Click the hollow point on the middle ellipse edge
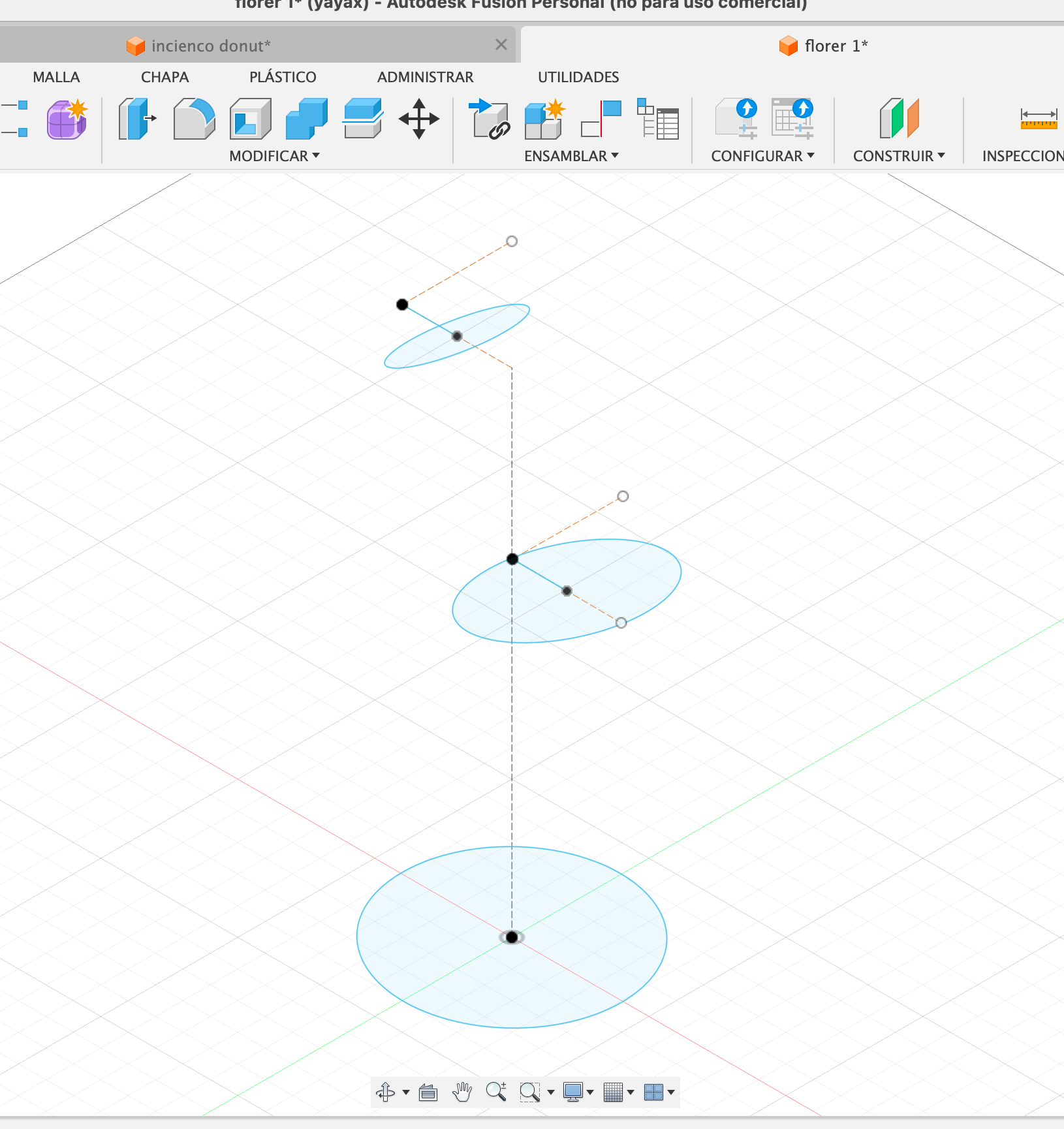 [x=621, y=623]
